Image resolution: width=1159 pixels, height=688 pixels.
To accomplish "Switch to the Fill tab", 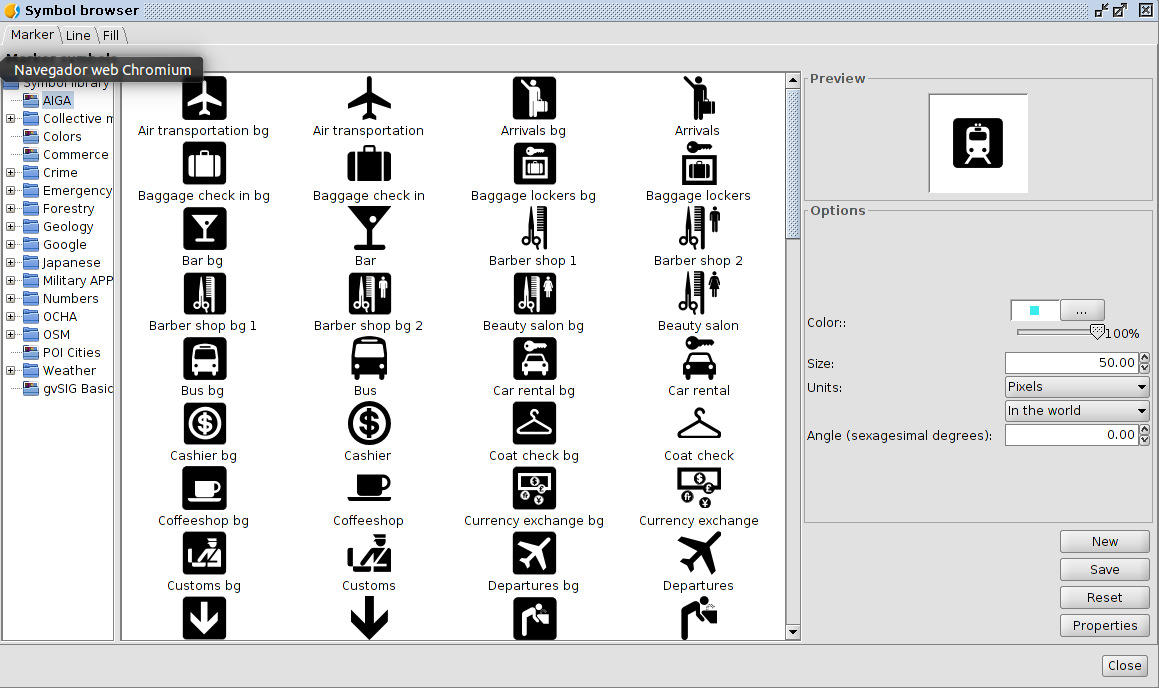I will point(111,35).
